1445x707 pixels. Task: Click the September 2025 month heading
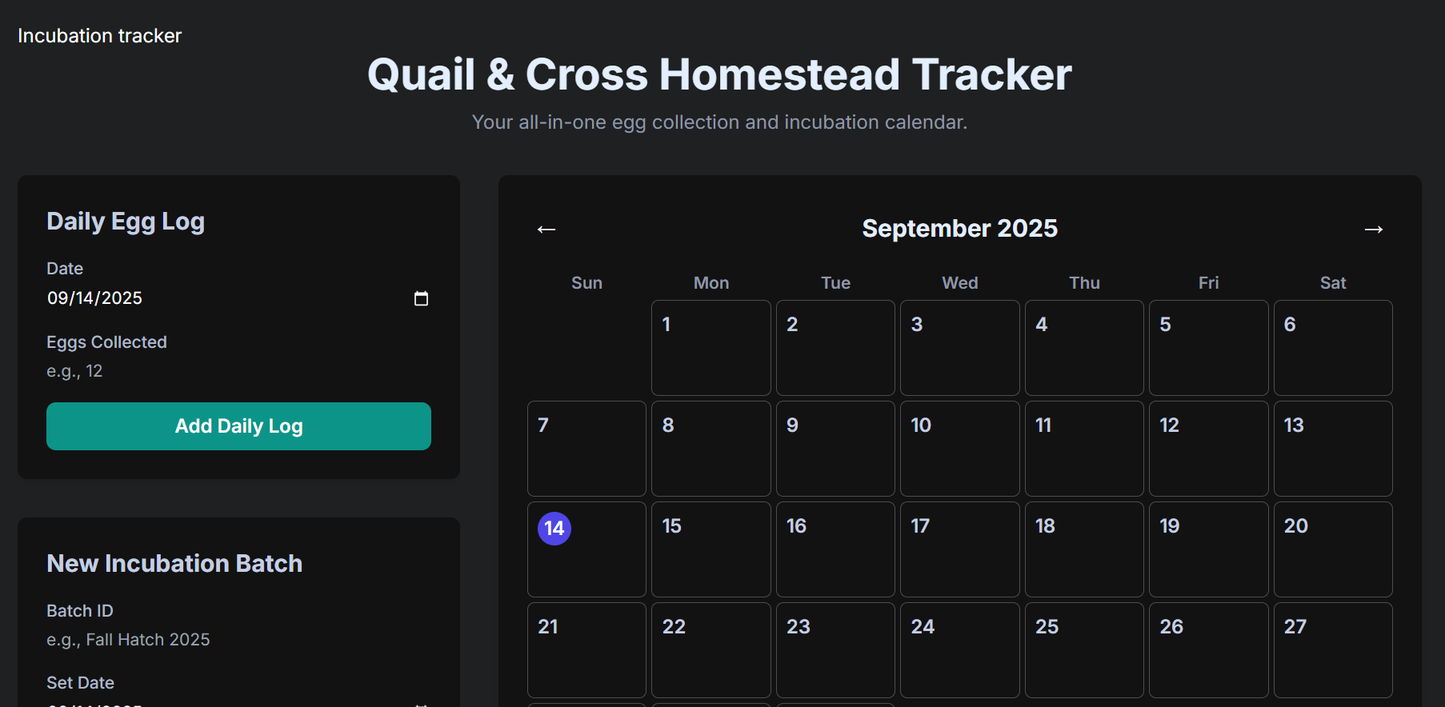[x=959, y=229]
